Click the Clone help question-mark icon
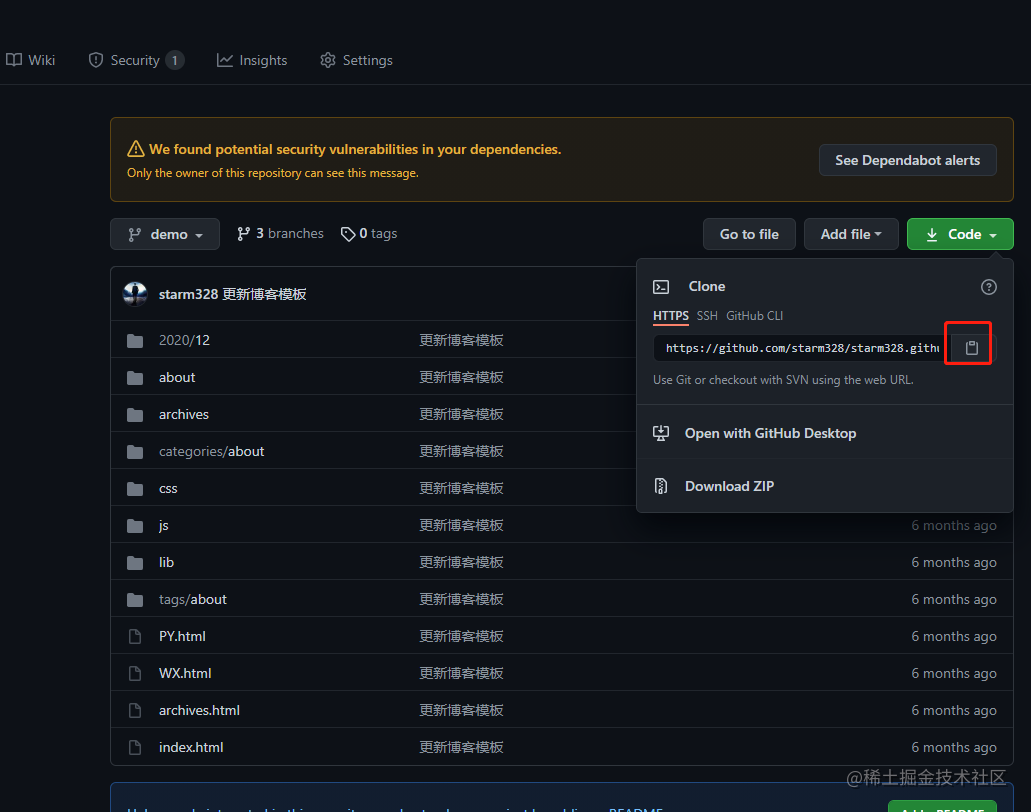1031x812 pixels. 988,287
